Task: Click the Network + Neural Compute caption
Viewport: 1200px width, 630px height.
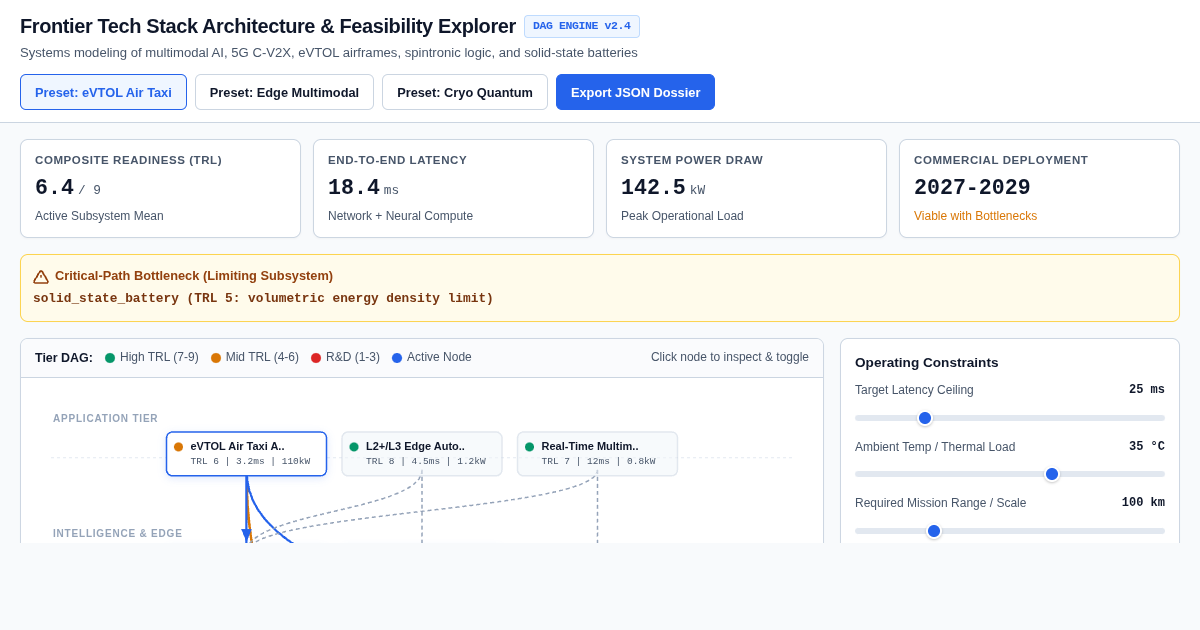Action: click(x=400, y=216)
